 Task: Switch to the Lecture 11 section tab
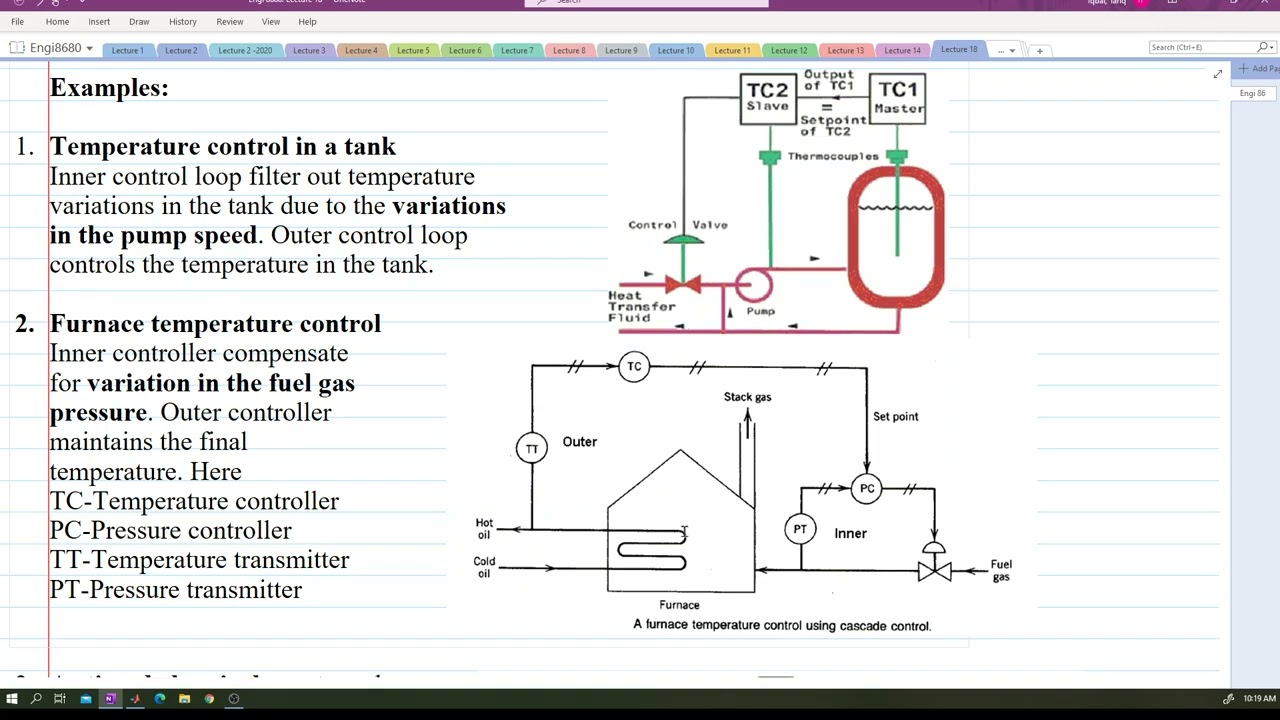click(732, 50)
